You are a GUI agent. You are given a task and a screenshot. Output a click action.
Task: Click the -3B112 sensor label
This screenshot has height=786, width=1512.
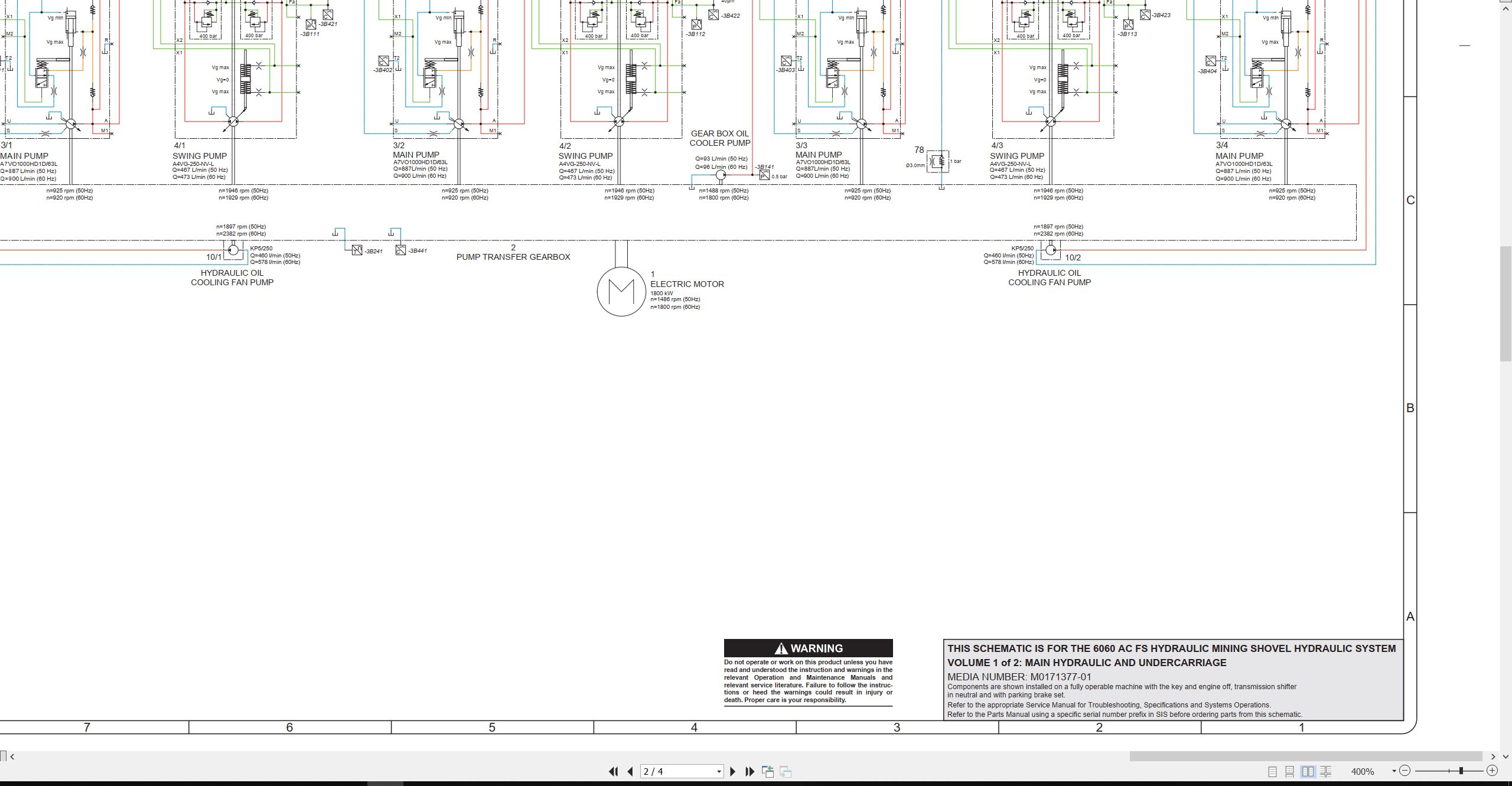(x=695, y=34)
